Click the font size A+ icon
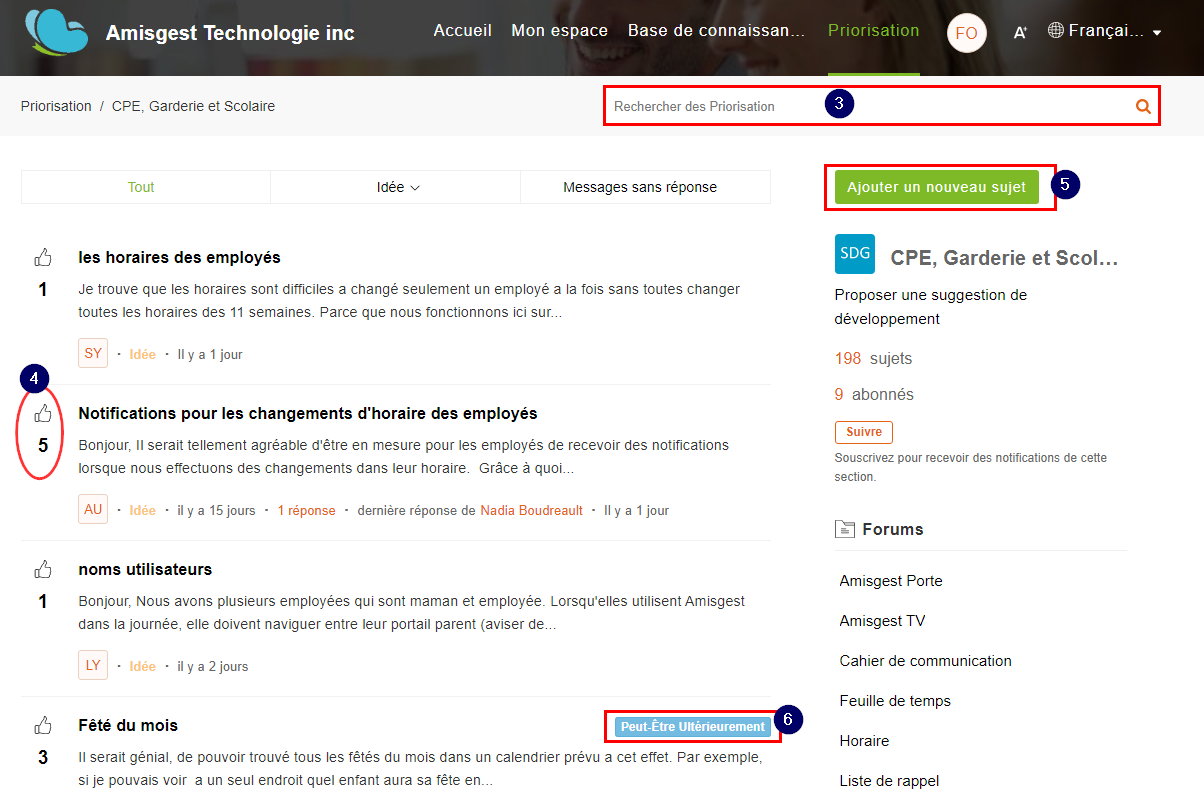Image resolution: width=1204 pixels, height=797 pixels. pyautogui.click(x=1020, y=33)
